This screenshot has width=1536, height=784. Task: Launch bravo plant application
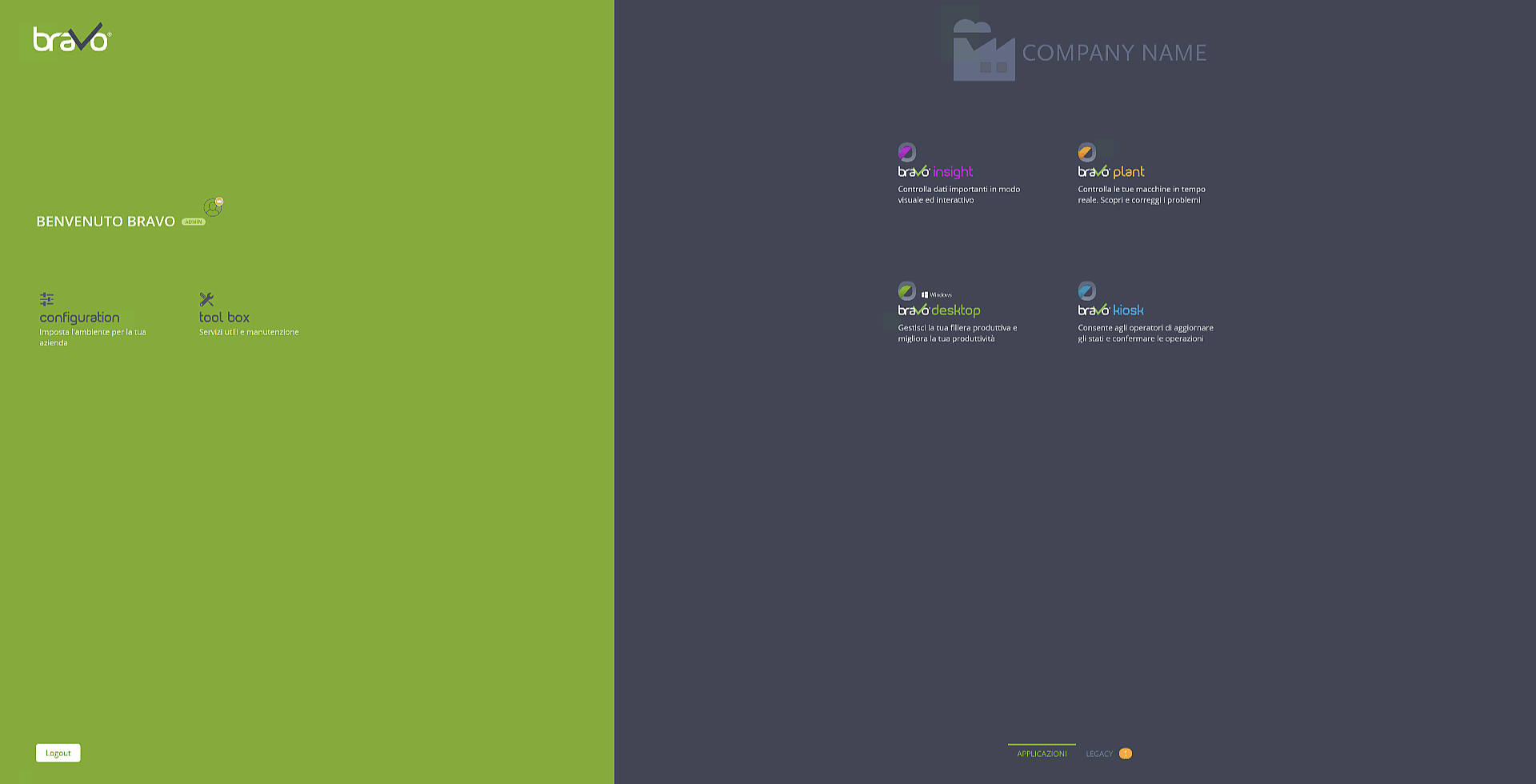pos(1111,171)
